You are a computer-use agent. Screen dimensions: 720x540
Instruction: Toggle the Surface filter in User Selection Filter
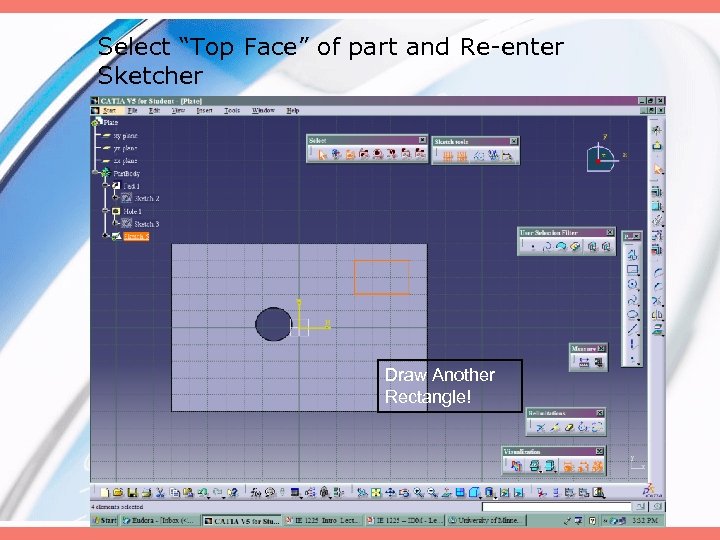click(x=561, y=247)
